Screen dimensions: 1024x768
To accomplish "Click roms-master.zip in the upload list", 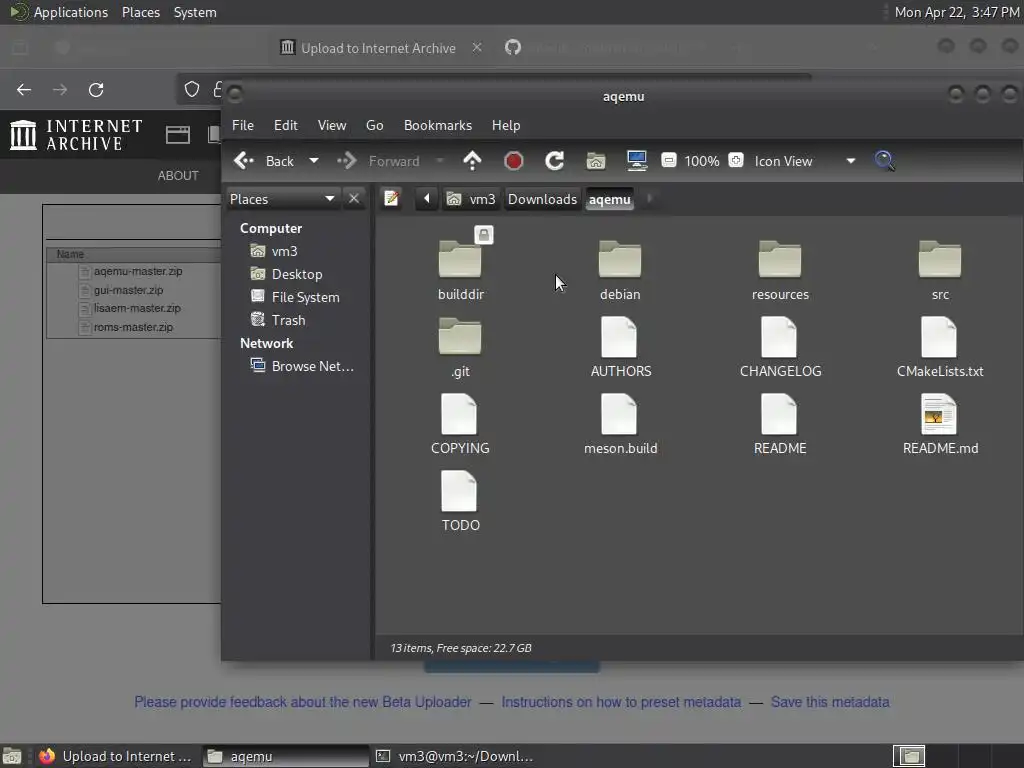I will (133, 327).
